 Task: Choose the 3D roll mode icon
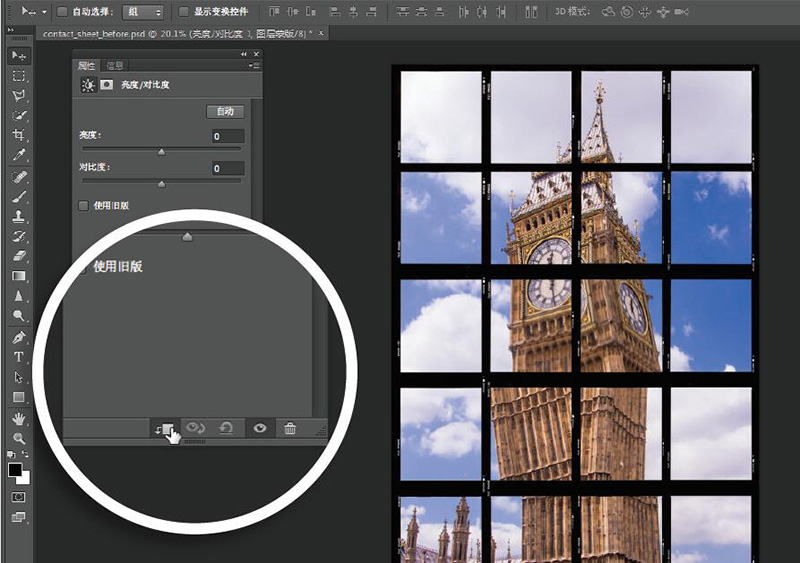coord(627,11)
